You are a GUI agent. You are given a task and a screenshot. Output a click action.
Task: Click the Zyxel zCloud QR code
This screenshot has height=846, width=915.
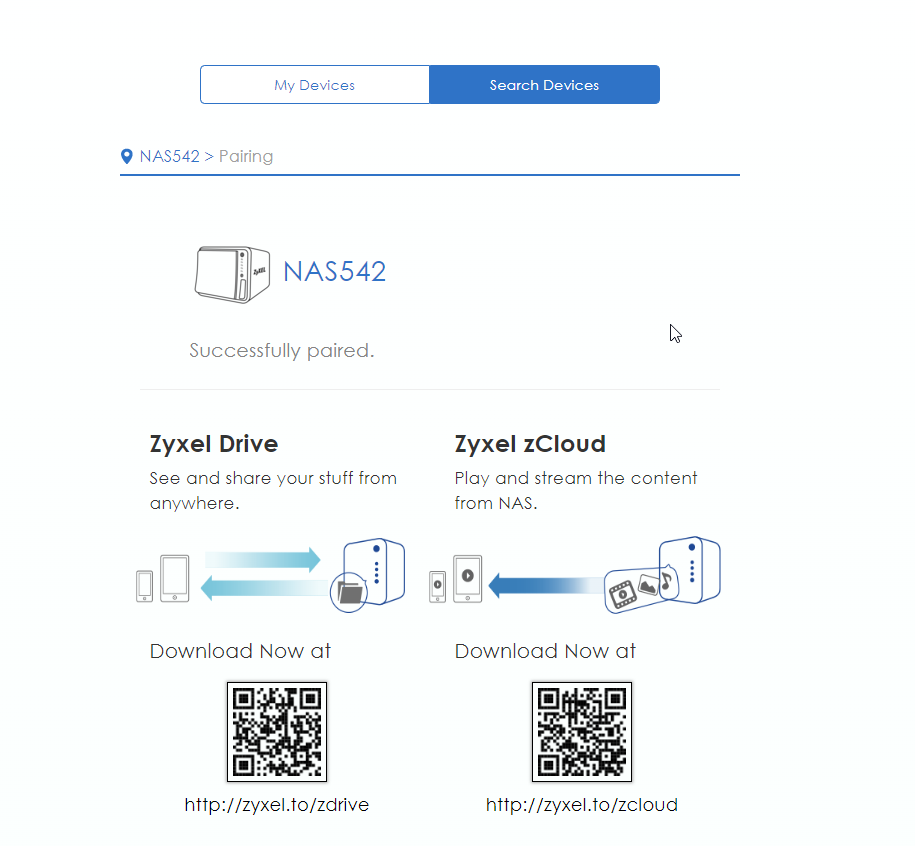click(x=582, y=732)
